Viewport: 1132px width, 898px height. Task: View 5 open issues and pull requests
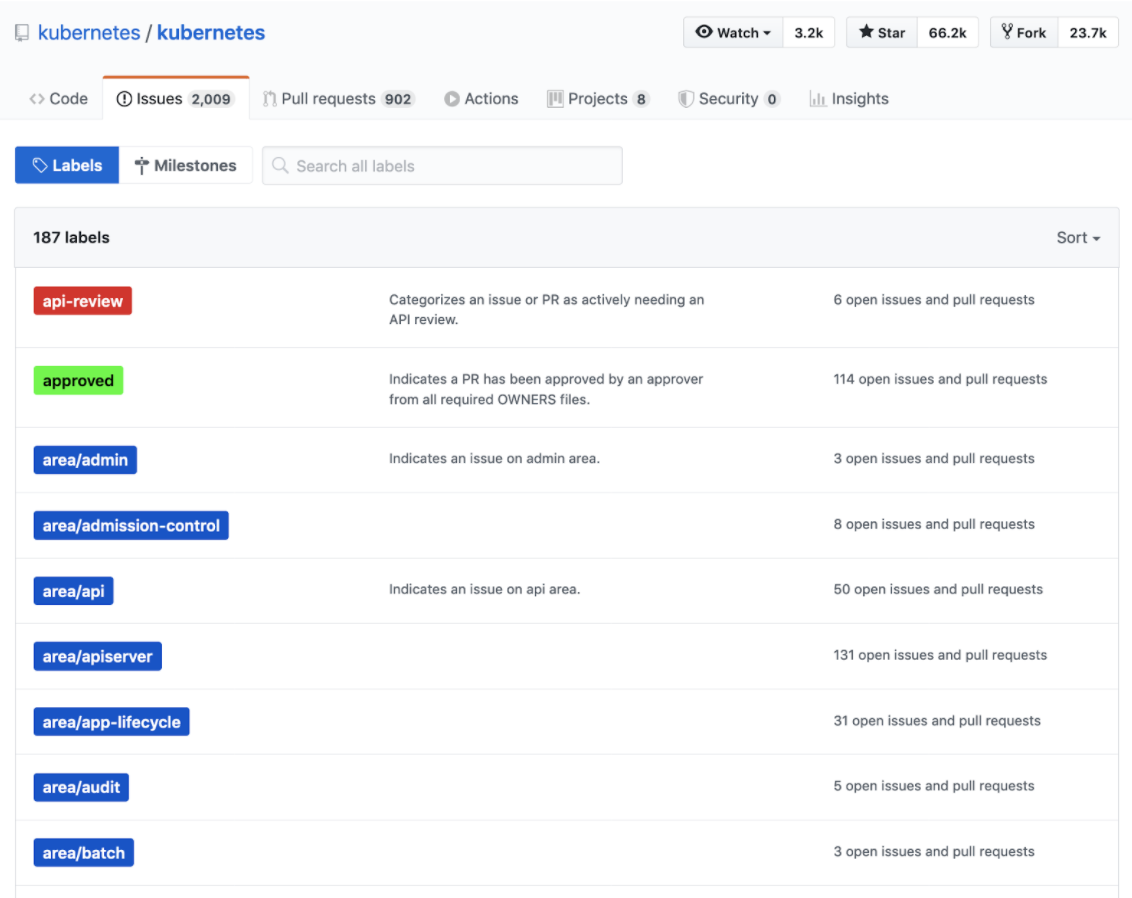click(933, 785)
